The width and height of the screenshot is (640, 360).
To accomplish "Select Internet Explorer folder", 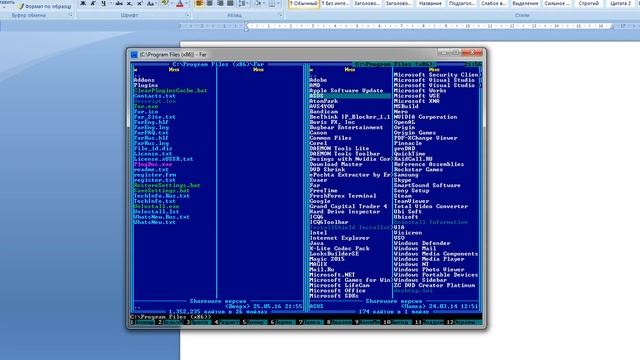I will 339,238.
